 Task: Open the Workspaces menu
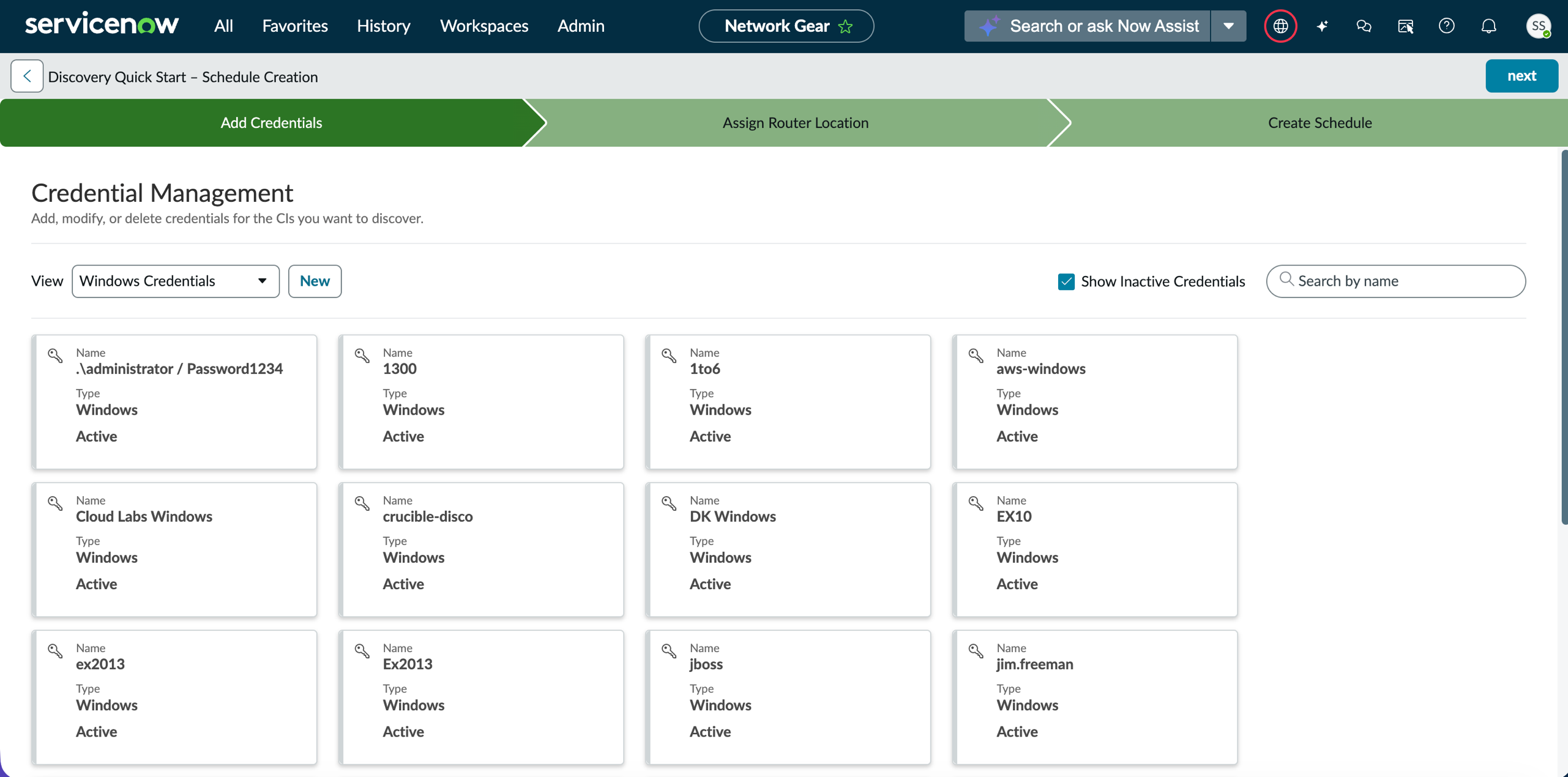484,26
